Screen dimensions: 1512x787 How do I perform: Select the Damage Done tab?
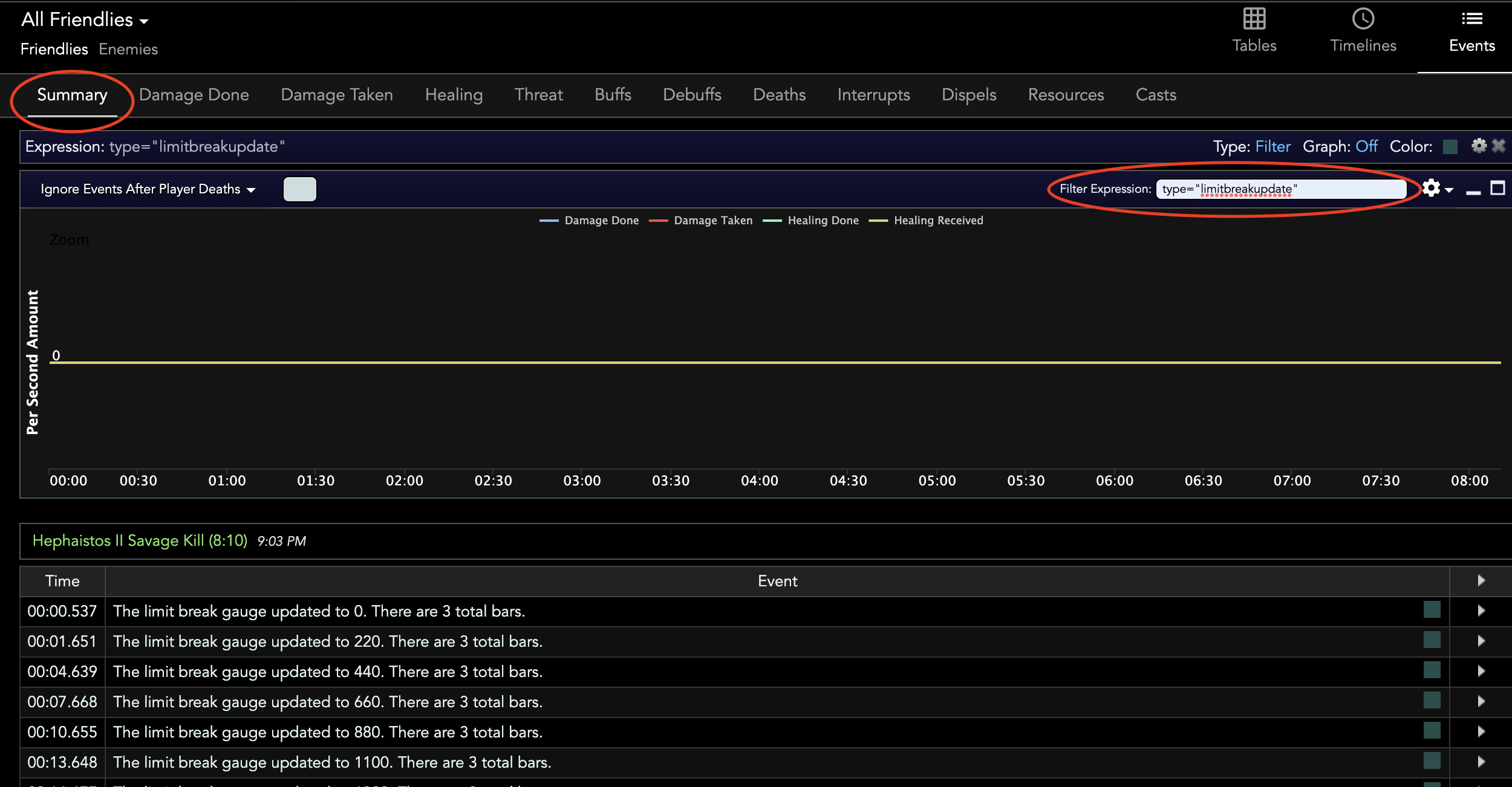194,94
